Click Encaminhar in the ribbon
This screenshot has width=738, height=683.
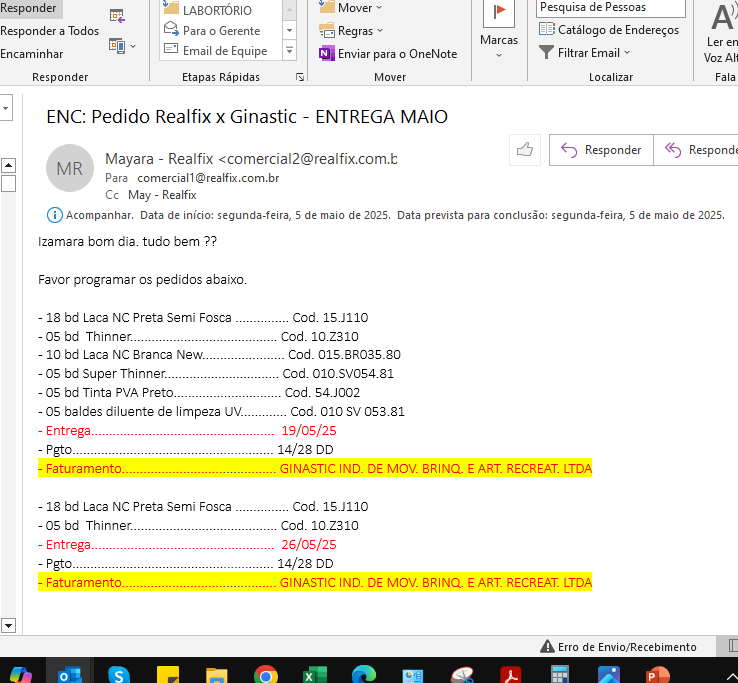coord(32,54)
